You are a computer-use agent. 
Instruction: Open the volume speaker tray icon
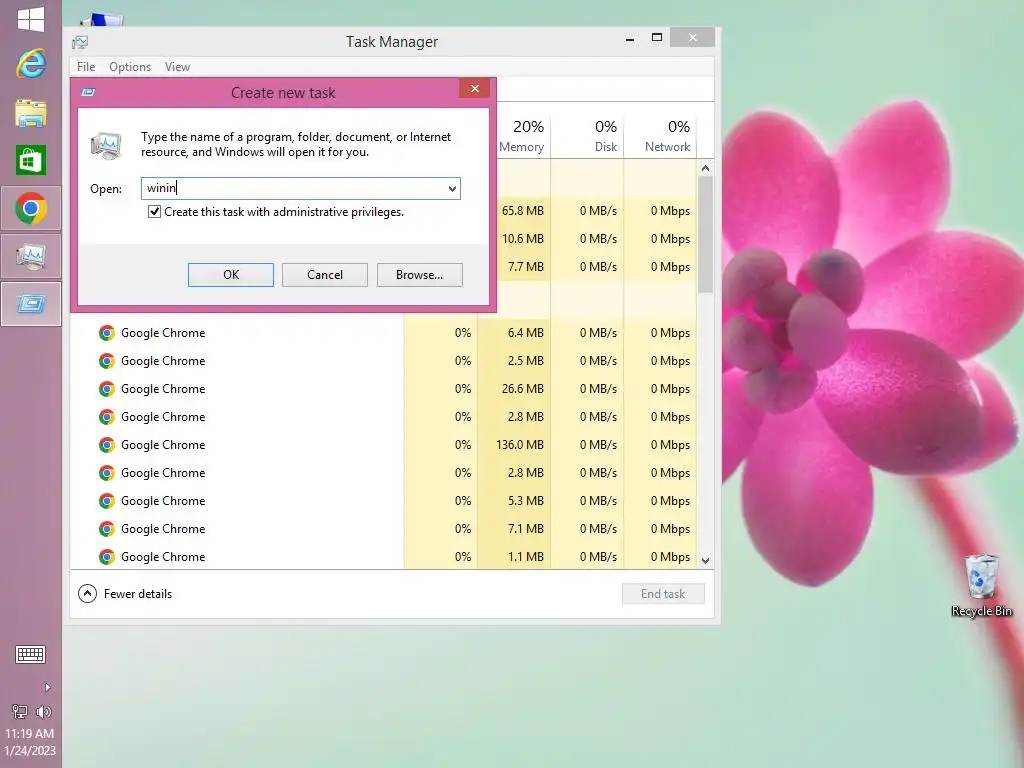point(44,712)
